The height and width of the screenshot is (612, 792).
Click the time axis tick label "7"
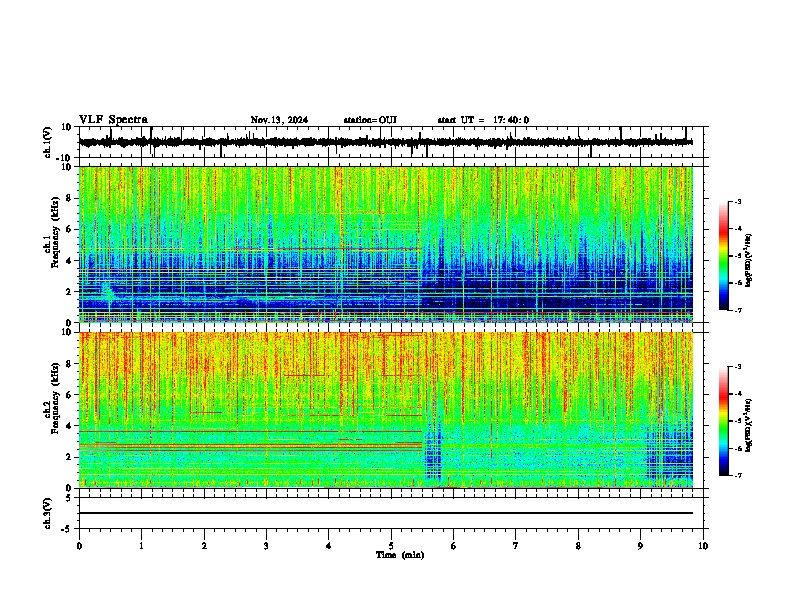(516, 546)
